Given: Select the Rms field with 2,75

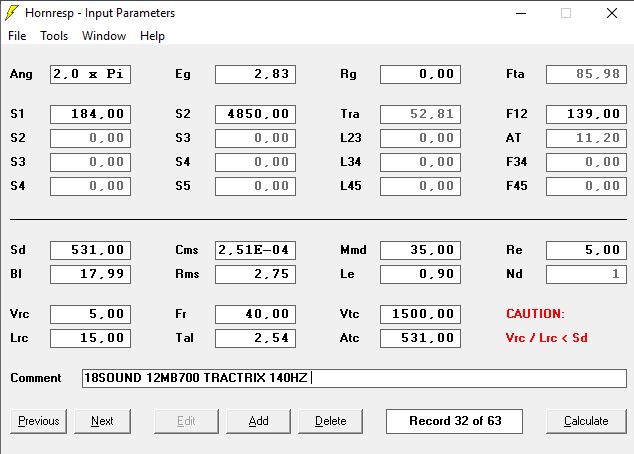Looking at the screenshot, I should click(255, 275).
